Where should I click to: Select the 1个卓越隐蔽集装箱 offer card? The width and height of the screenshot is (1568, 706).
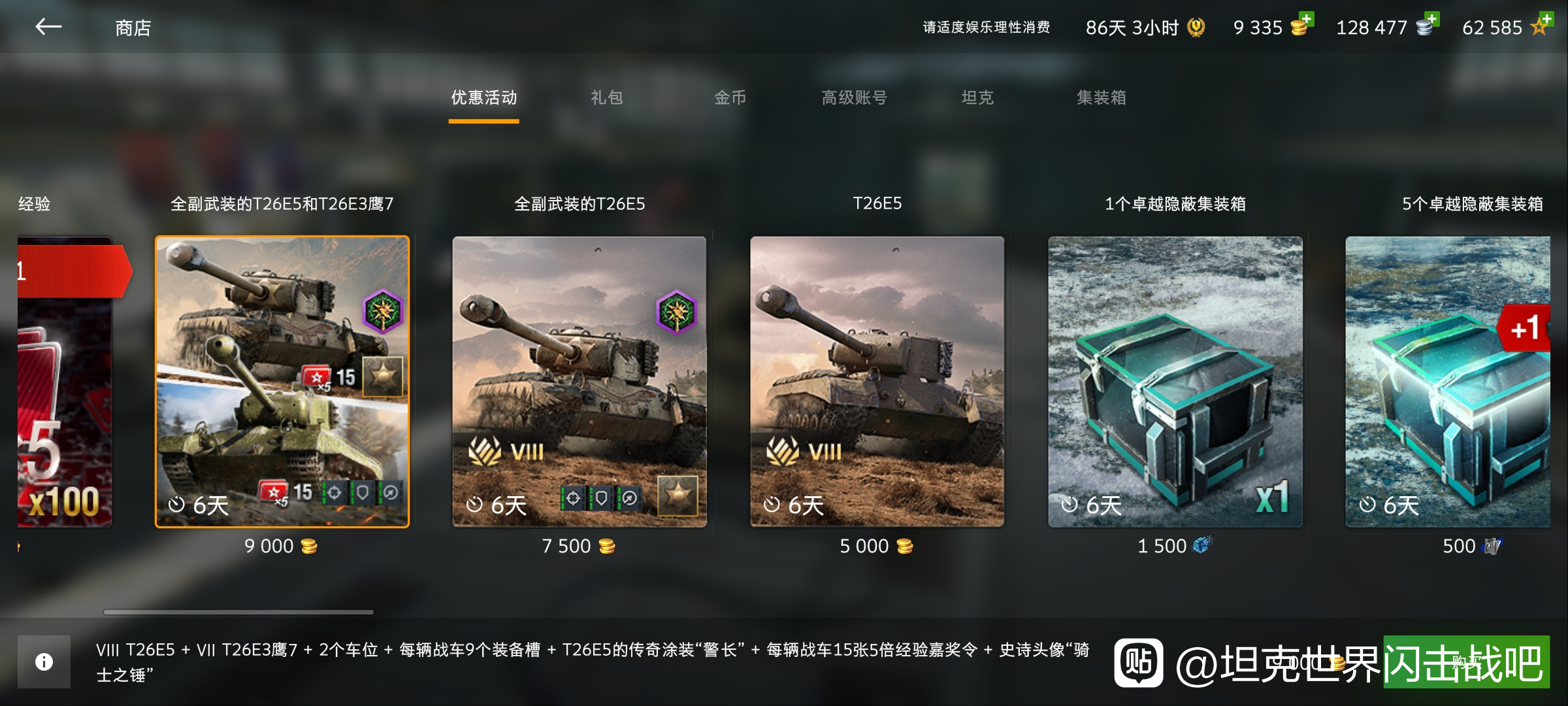1175,382
